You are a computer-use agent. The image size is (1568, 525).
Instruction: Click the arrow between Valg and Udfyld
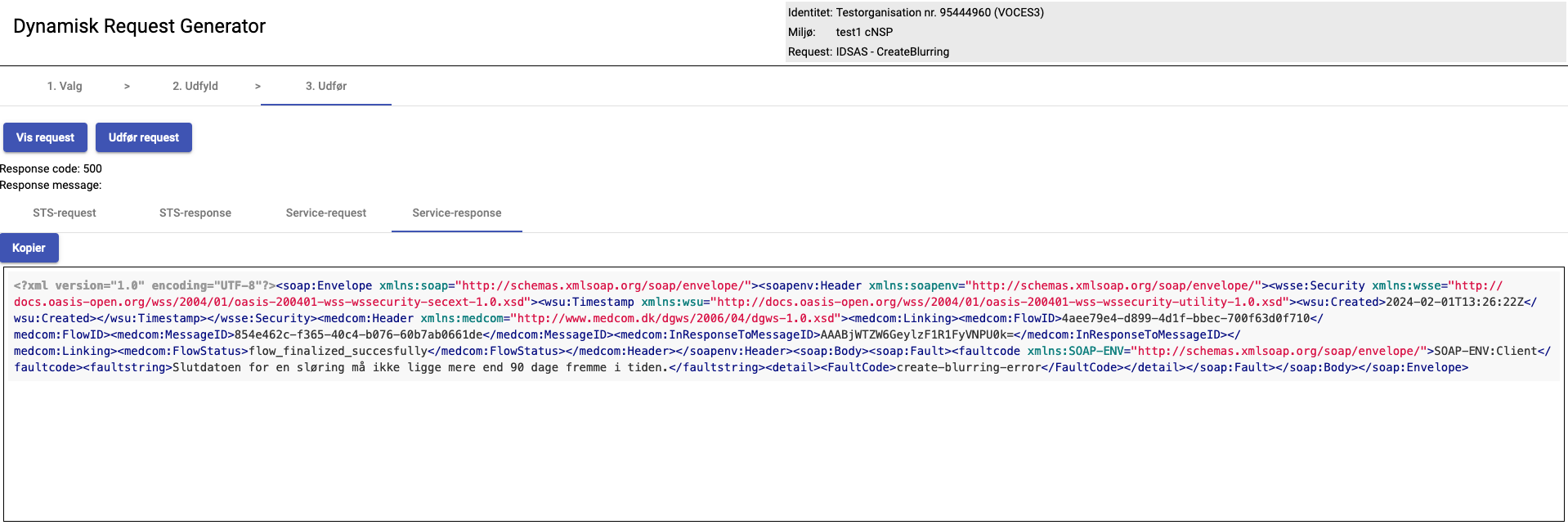click(x=127, y=86)
